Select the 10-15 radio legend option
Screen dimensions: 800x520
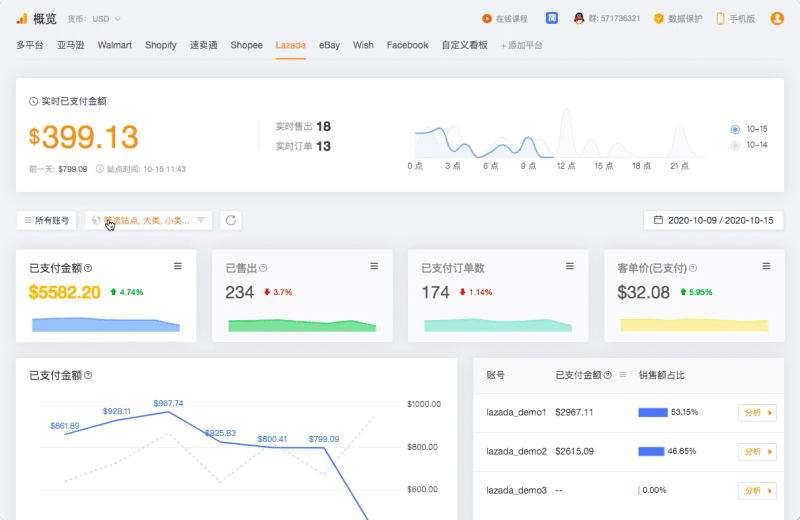tap(735, 129)
